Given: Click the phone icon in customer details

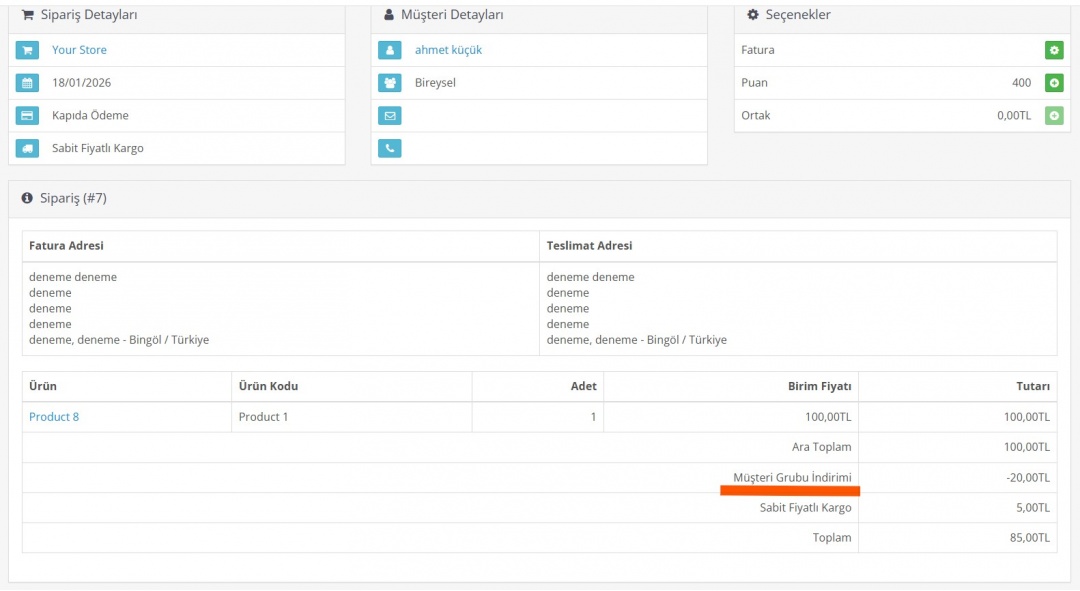Looking at the screenshot, I should [389, 149].
